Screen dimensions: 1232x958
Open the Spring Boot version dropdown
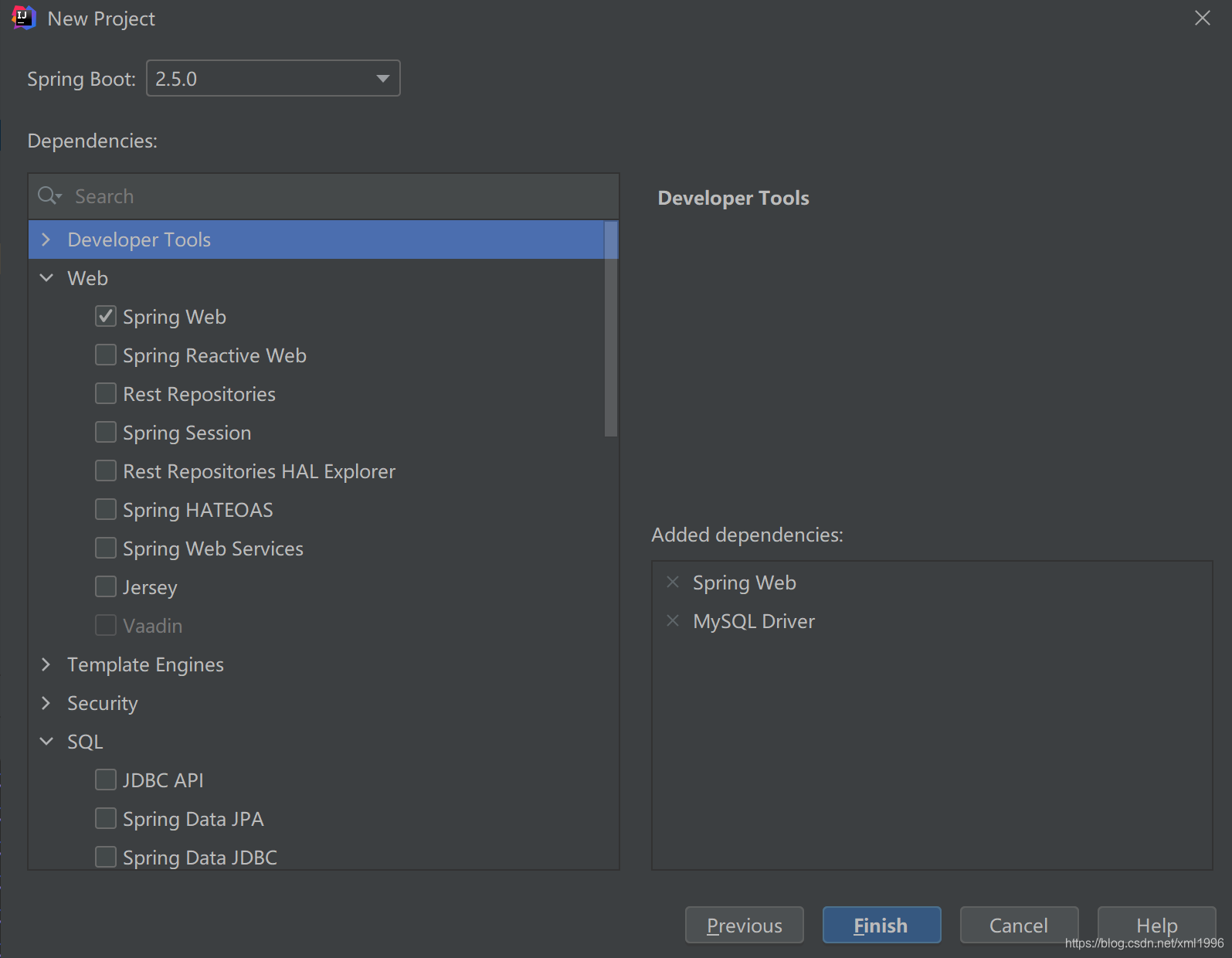[273, 78]
